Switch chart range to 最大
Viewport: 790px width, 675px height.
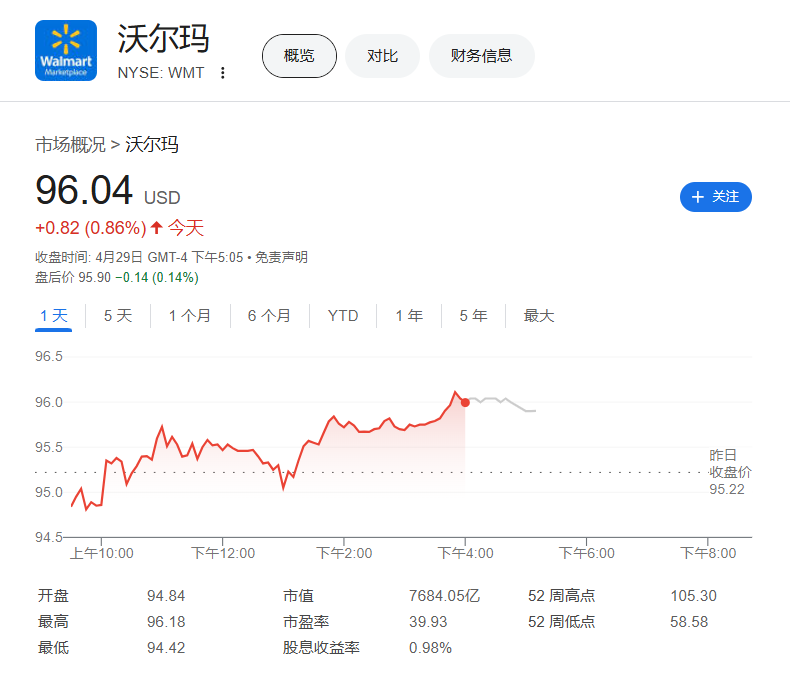pyautogui.click(x=539, y=316)
